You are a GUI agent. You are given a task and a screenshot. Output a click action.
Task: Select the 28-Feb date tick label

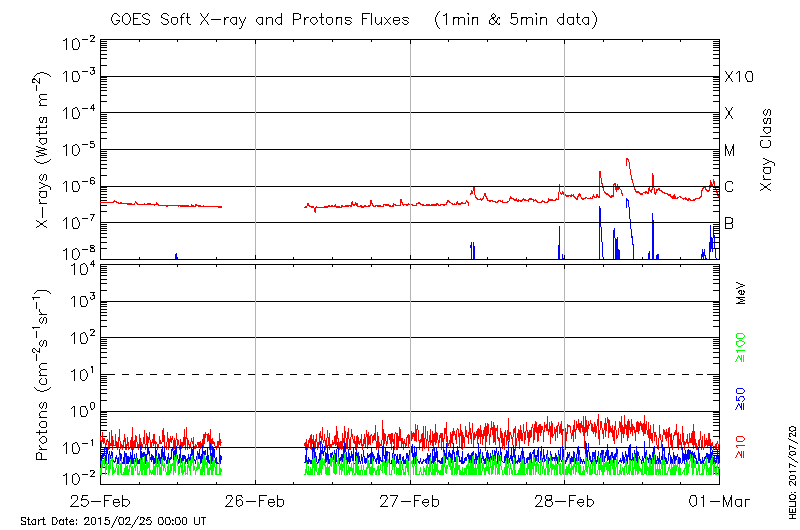click(x=565, y=500)
